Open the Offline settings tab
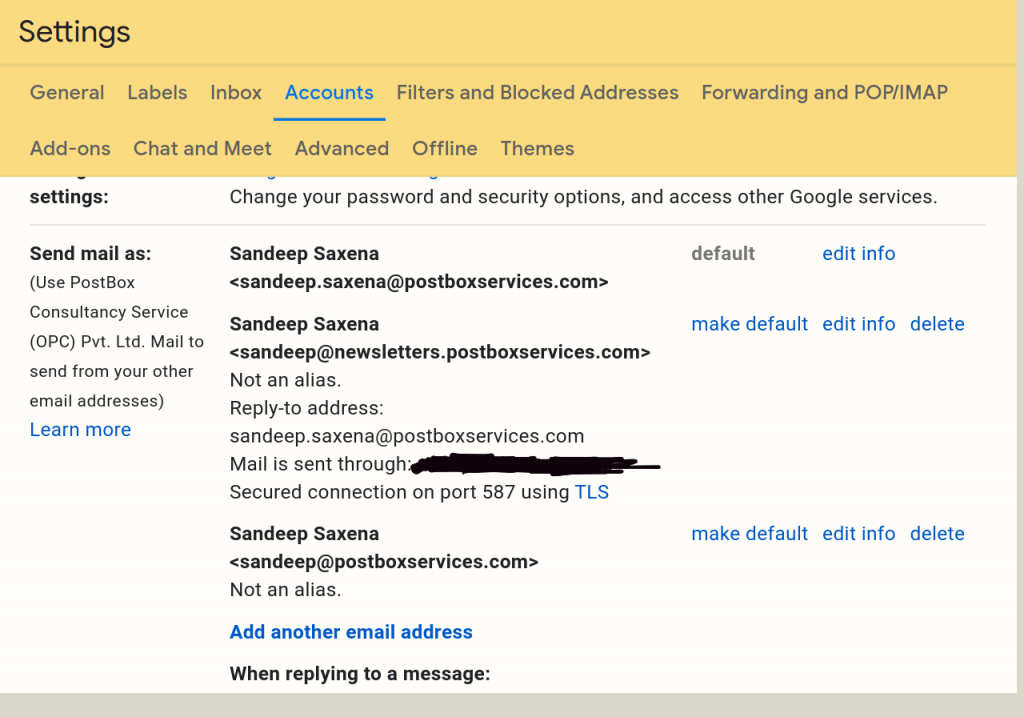The image size is (1024, 717). (445, 149)
